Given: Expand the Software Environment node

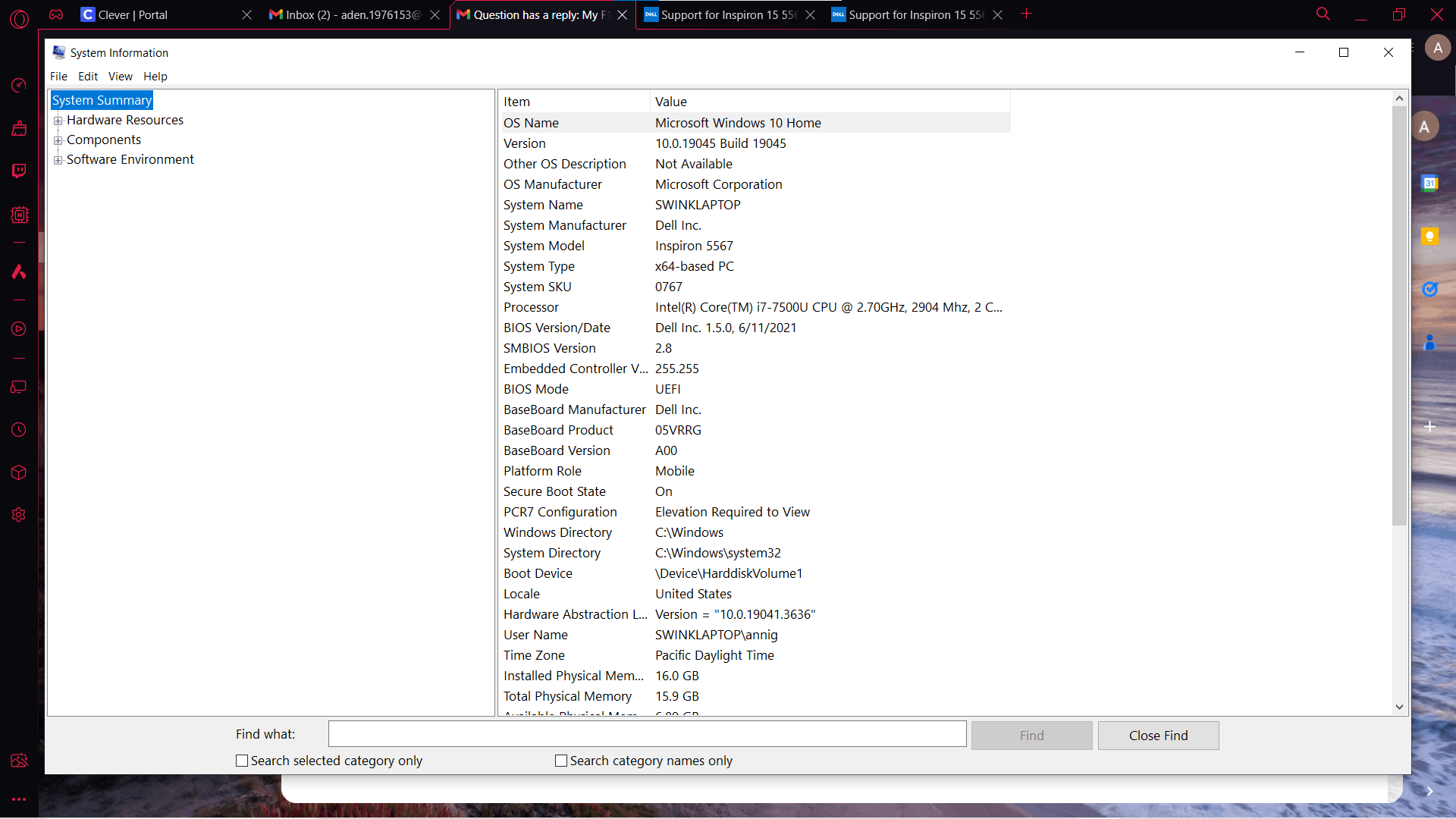Looking at the screenshot, I should point(58,159).
